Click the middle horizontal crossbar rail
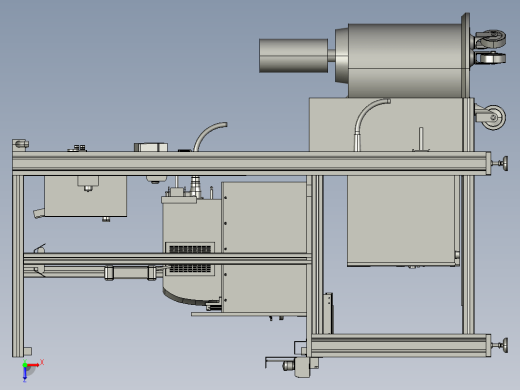Screen dimensions: 520x390 pyautogui.click(x=167, y=259)
